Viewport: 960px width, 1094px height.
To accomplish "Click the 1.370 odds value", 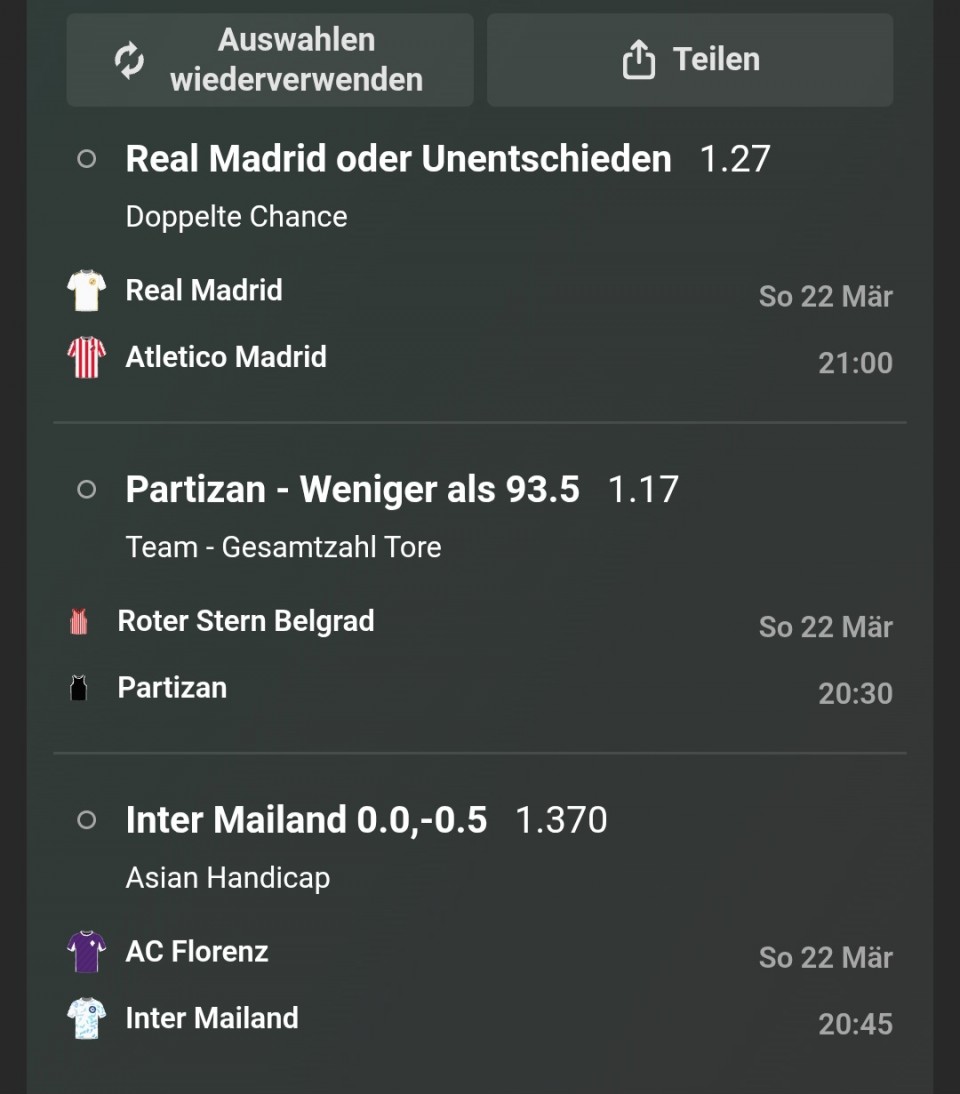I will click(x=561, y=820).
